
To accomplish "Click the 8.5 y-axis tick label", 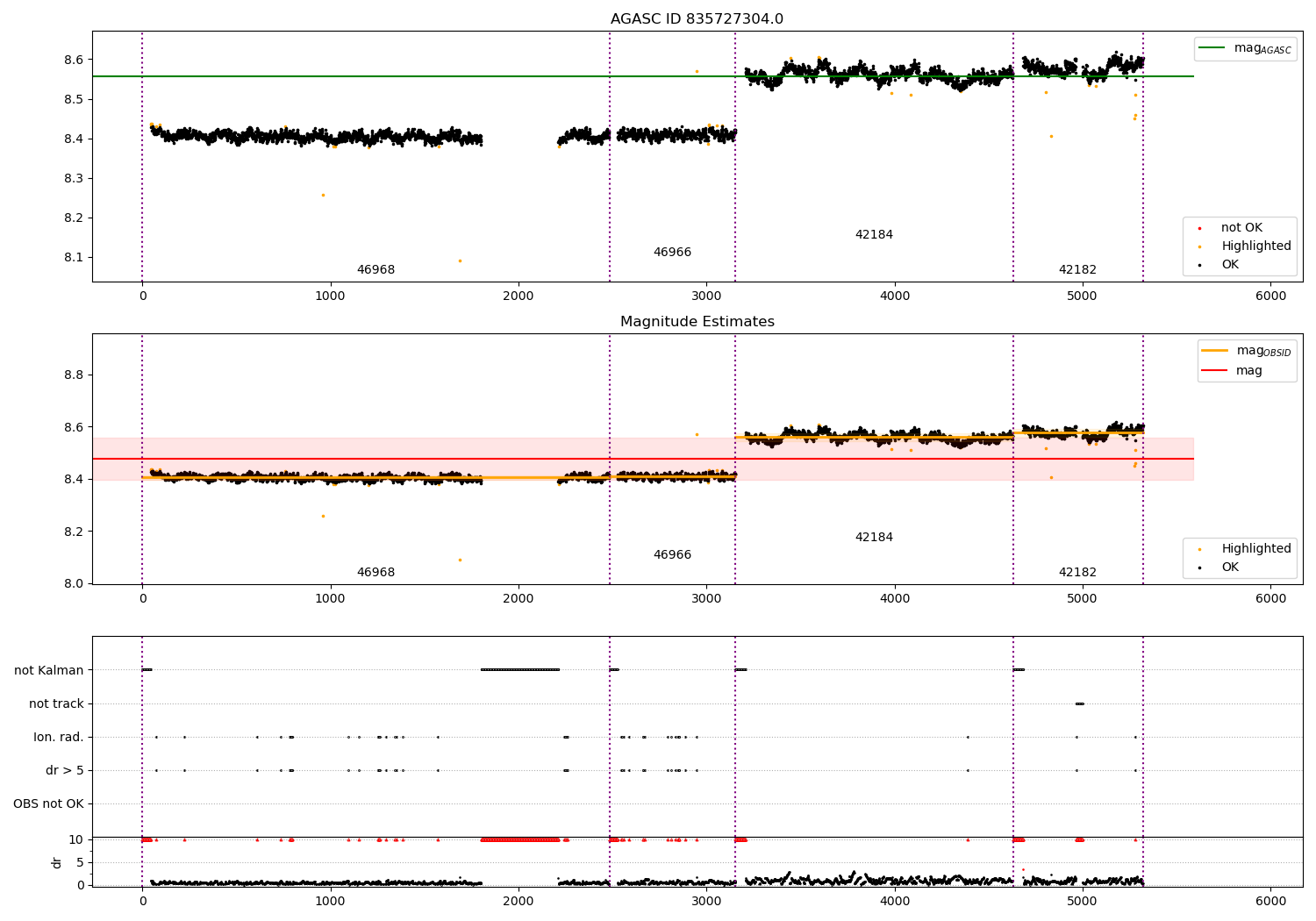I will [73, 100].
